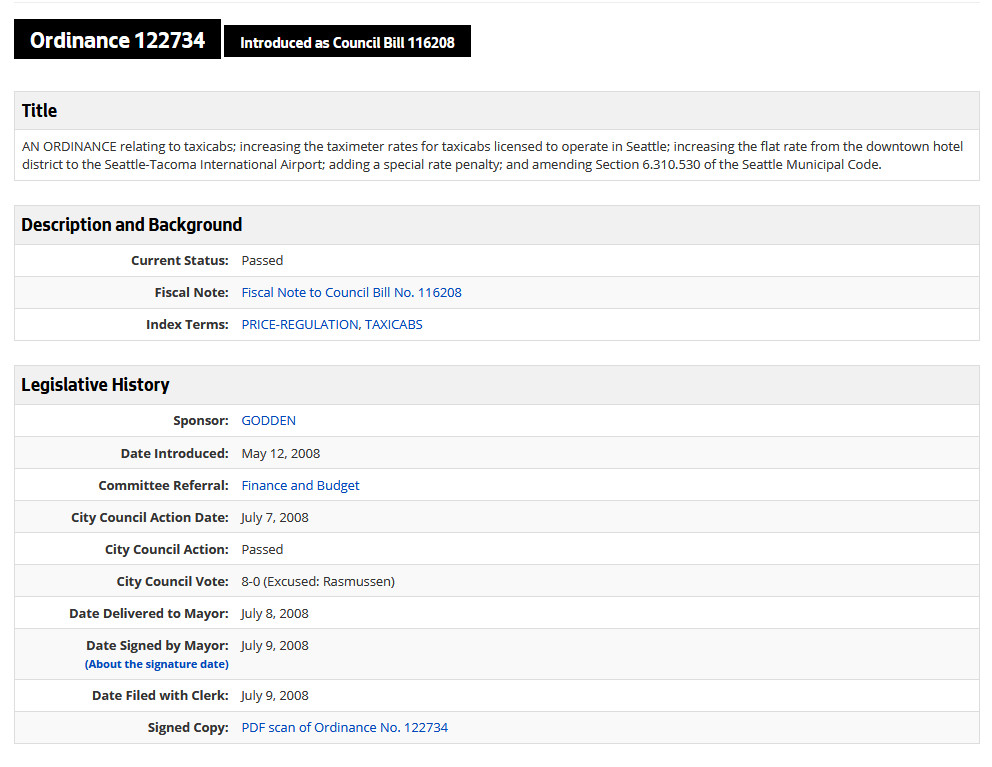Open the Finance and Budget committee link

pyautogui.click(x=300, y=485)
